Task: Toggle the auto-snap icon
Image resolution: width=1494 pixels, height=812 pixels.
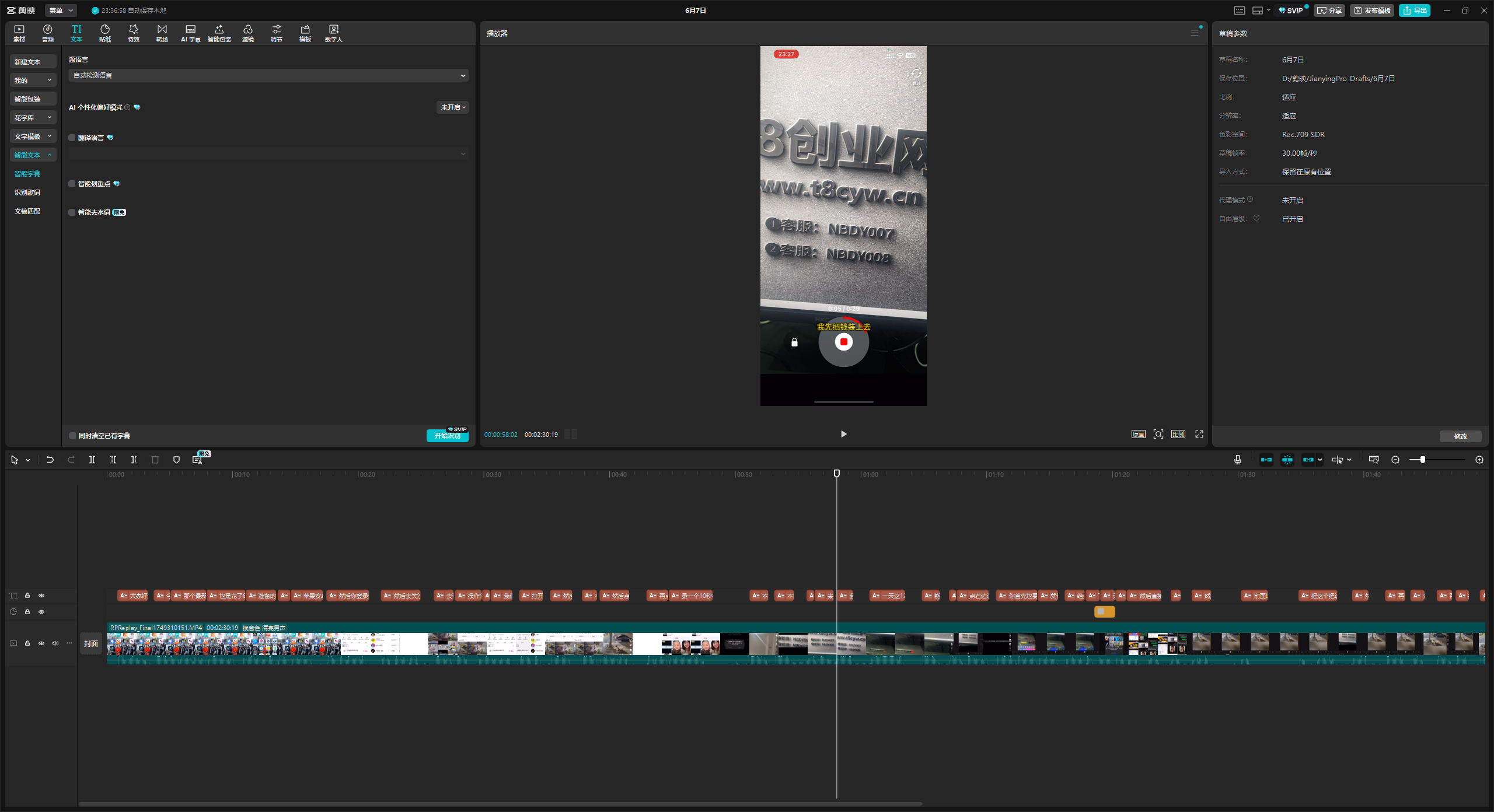Action: [x=1287, y=460]
